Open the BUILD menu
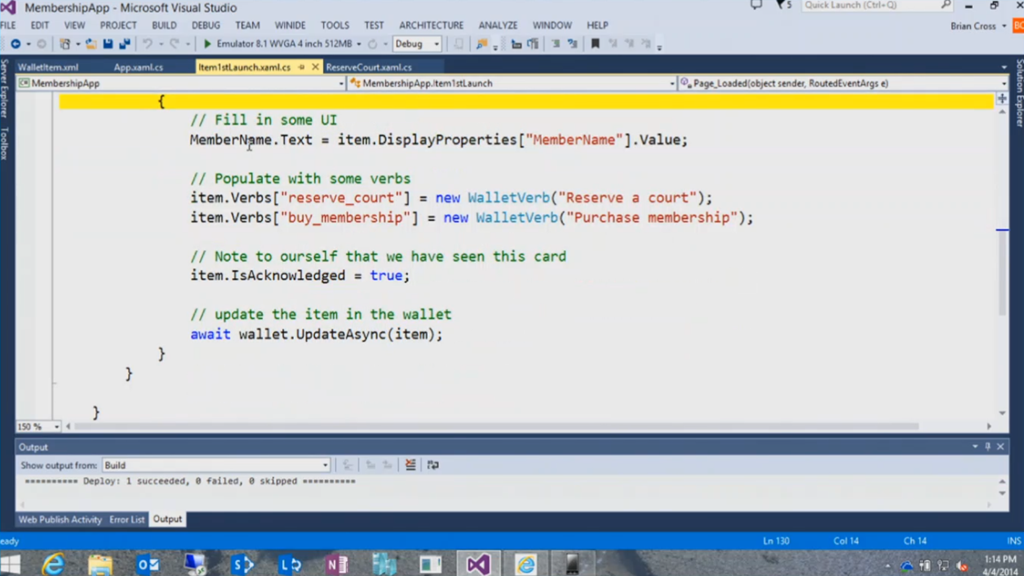The width and height of the screenshot is (1024, 576). pos(164,25)
